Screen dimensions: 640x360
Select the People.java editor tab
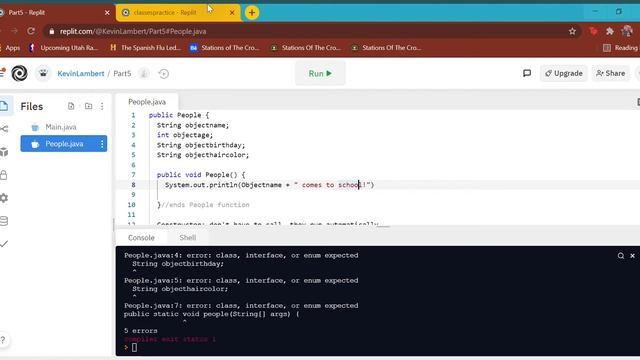coord(147,102)
